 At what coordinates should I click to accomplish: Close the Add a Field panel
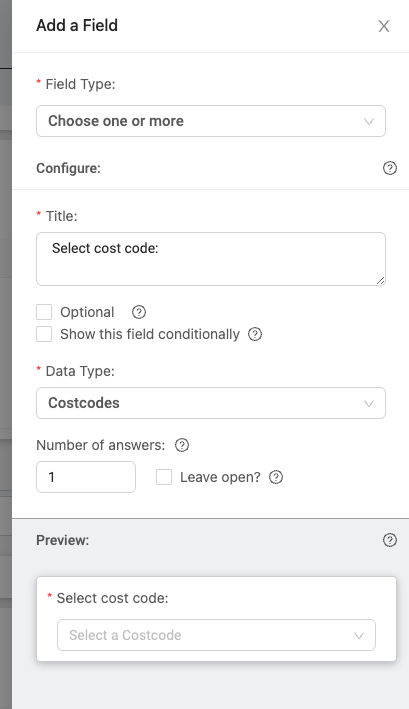pos(384,26)
